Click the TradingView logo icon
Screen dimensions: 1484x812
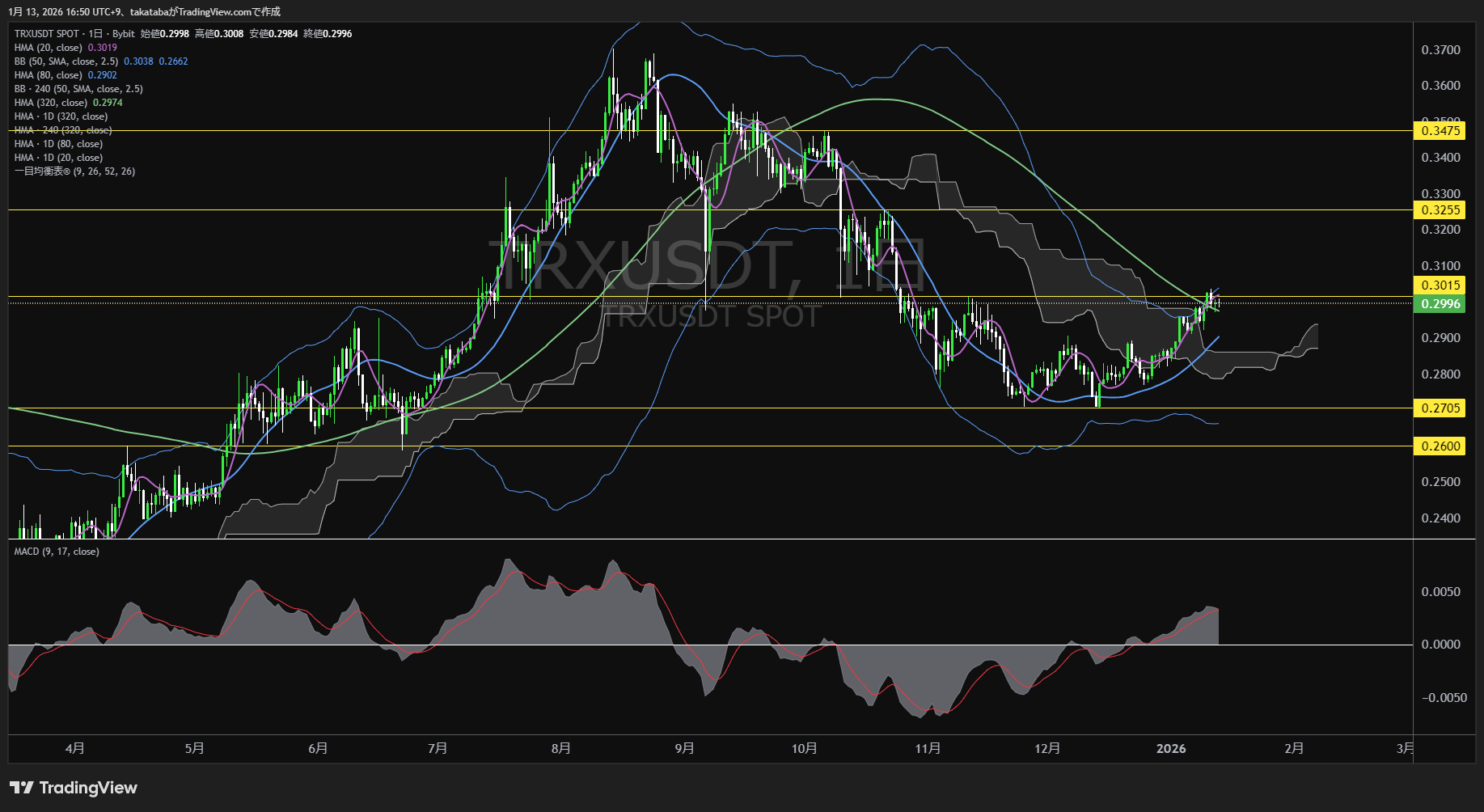(x=22, y=788)
